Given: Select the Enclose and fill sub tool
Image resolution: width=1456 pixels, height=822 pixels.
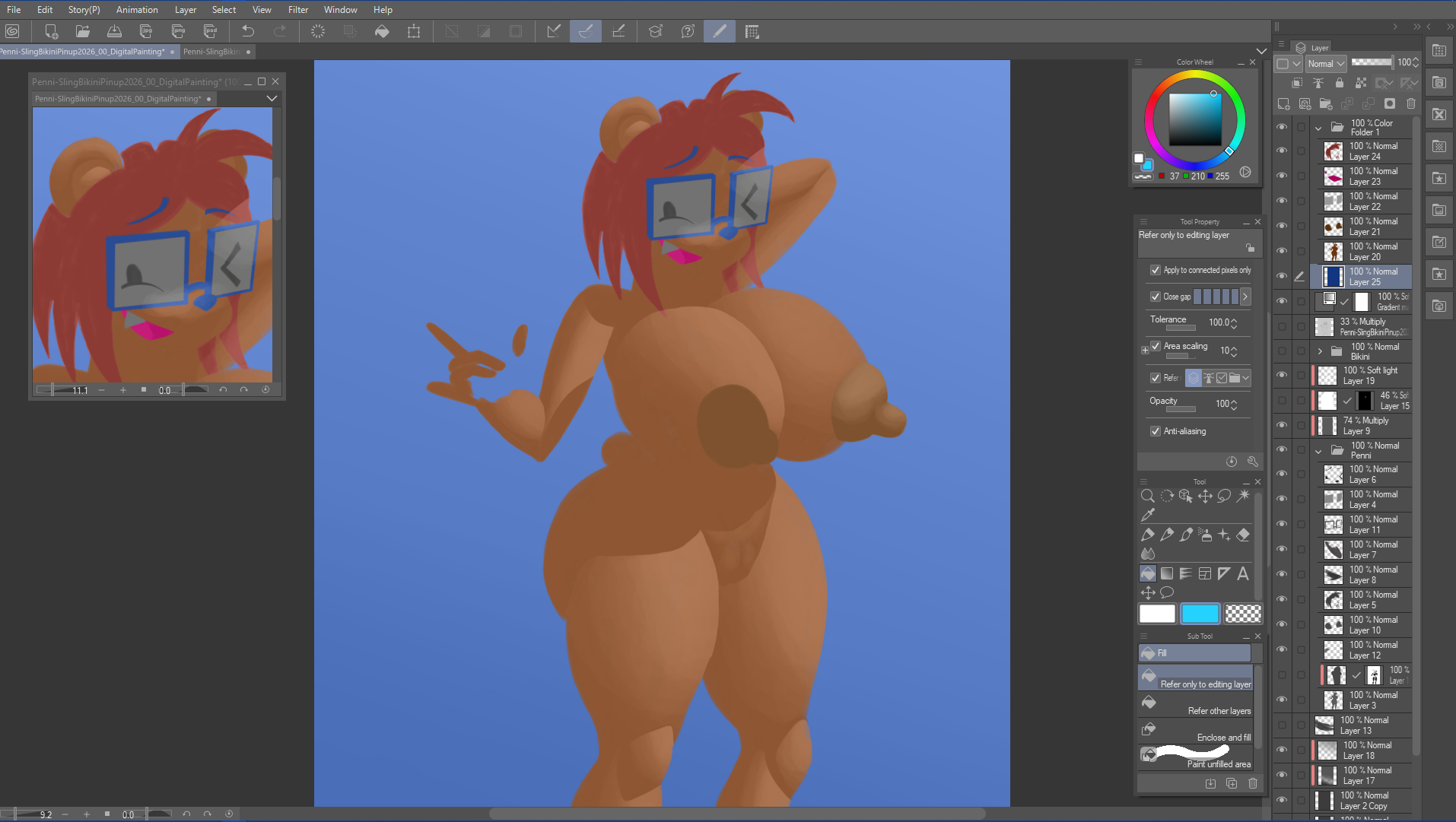Looking at the screenshot, I should (1197, 731).
